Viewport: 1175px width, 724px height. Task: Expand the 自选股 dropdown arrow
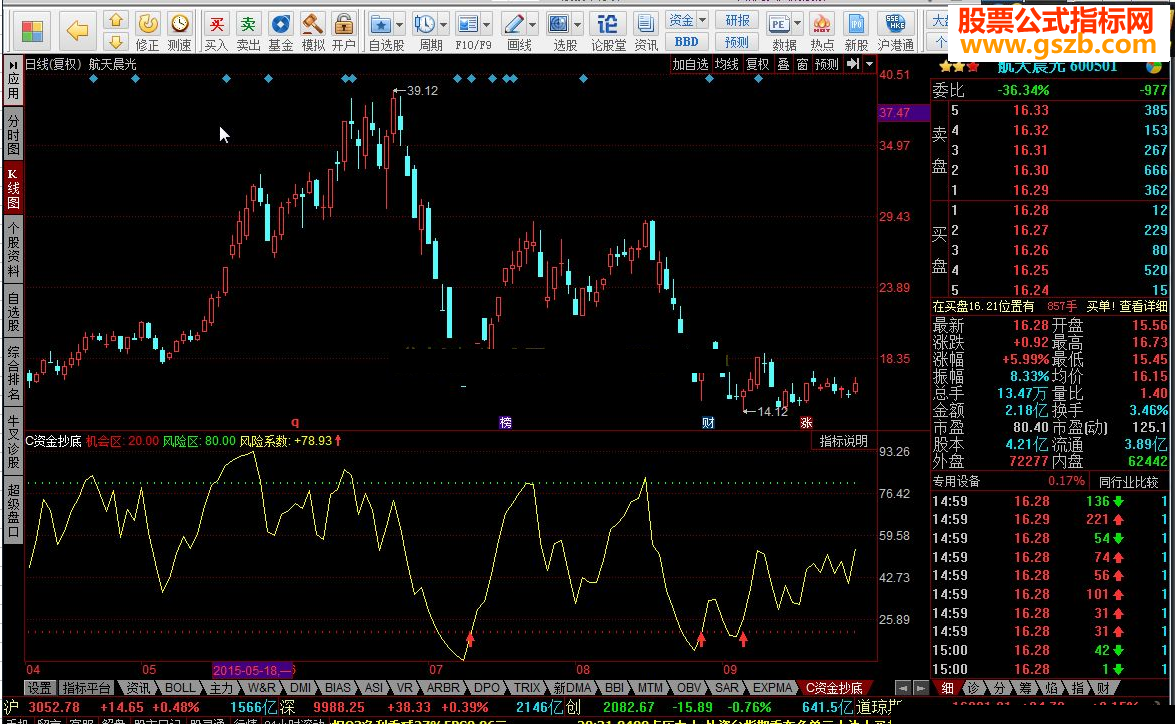coord(399,25)
